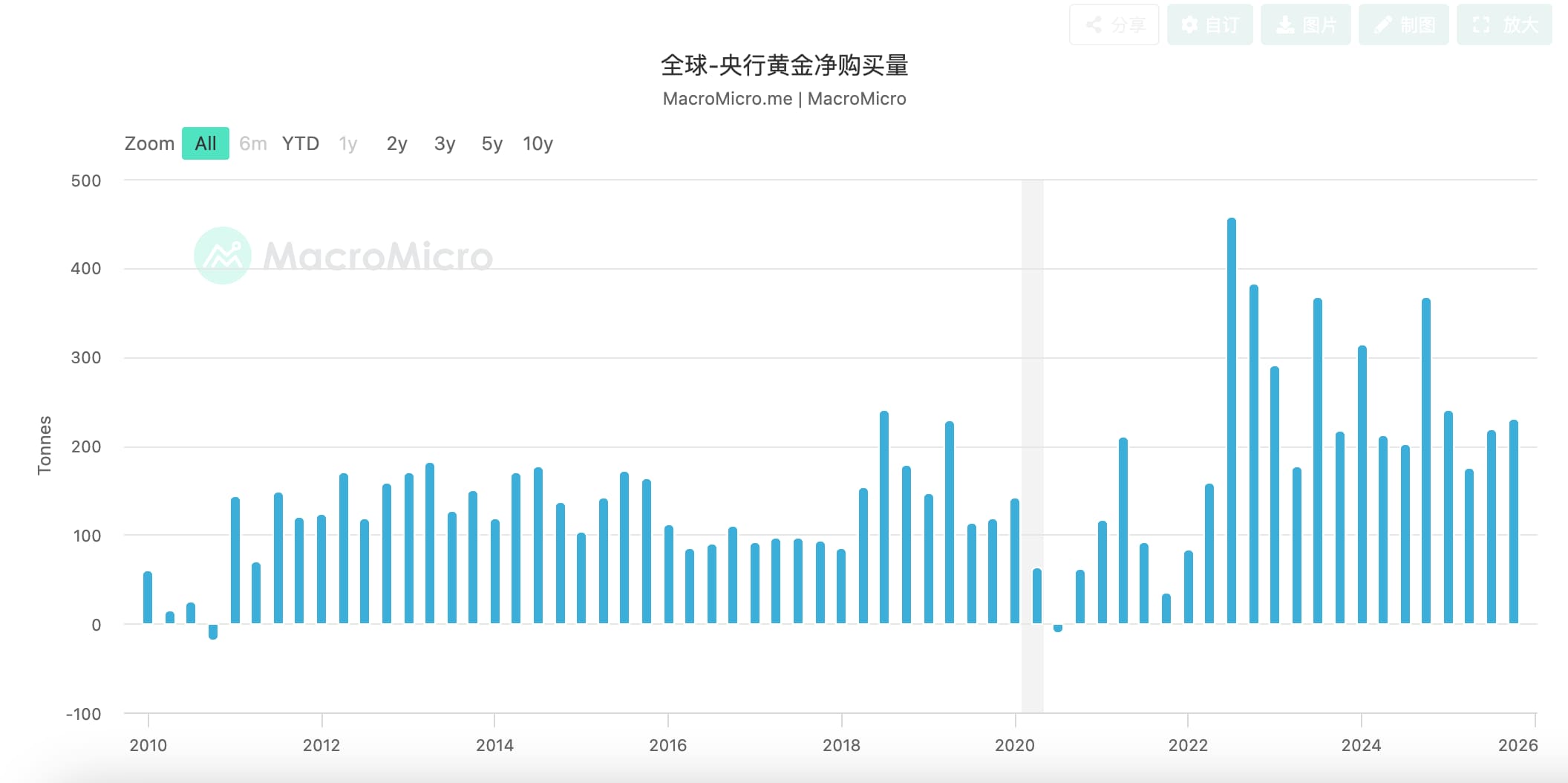Click the 分享 share button
Image resolution: width=1568 pixels, height=783 pixels.
pos(1114,25)
